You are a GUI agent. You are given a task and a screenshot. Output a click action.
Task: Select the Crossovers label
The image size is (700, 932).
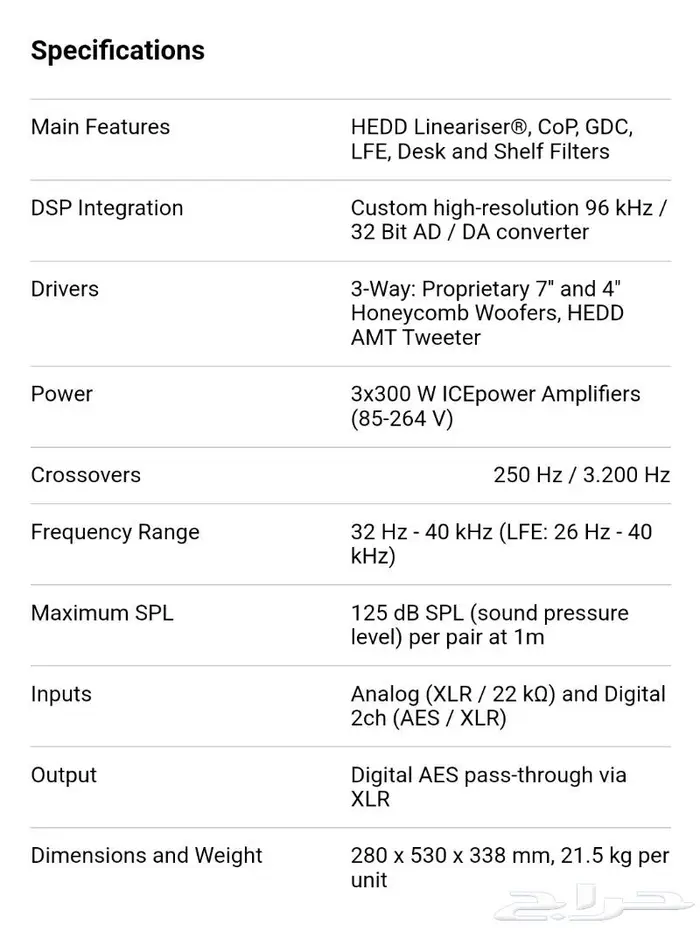pos(86,475)
